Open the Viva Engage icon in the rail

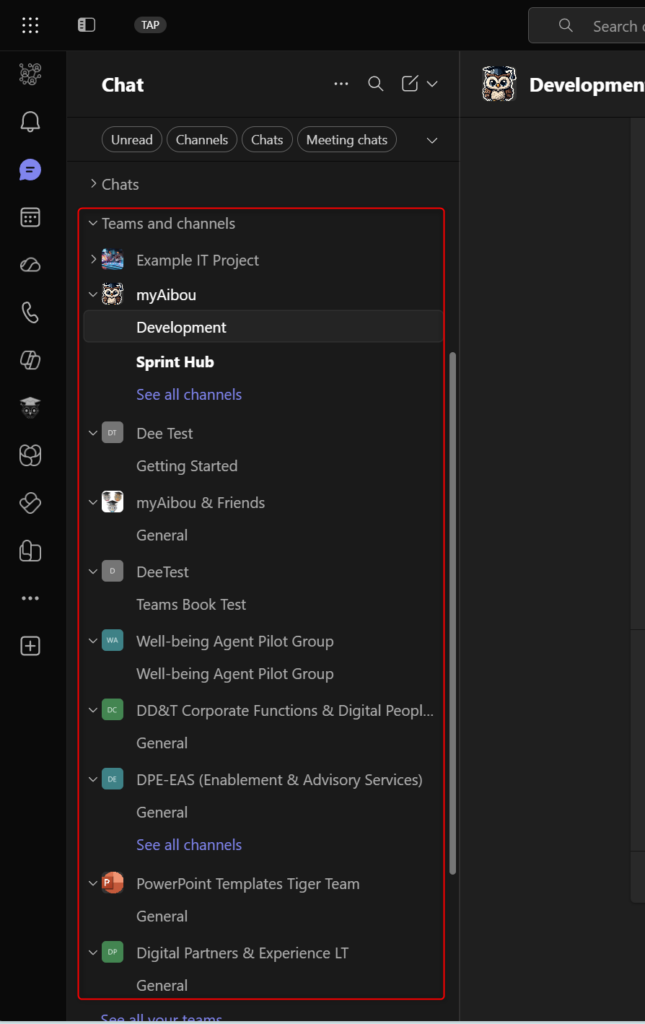30,455
